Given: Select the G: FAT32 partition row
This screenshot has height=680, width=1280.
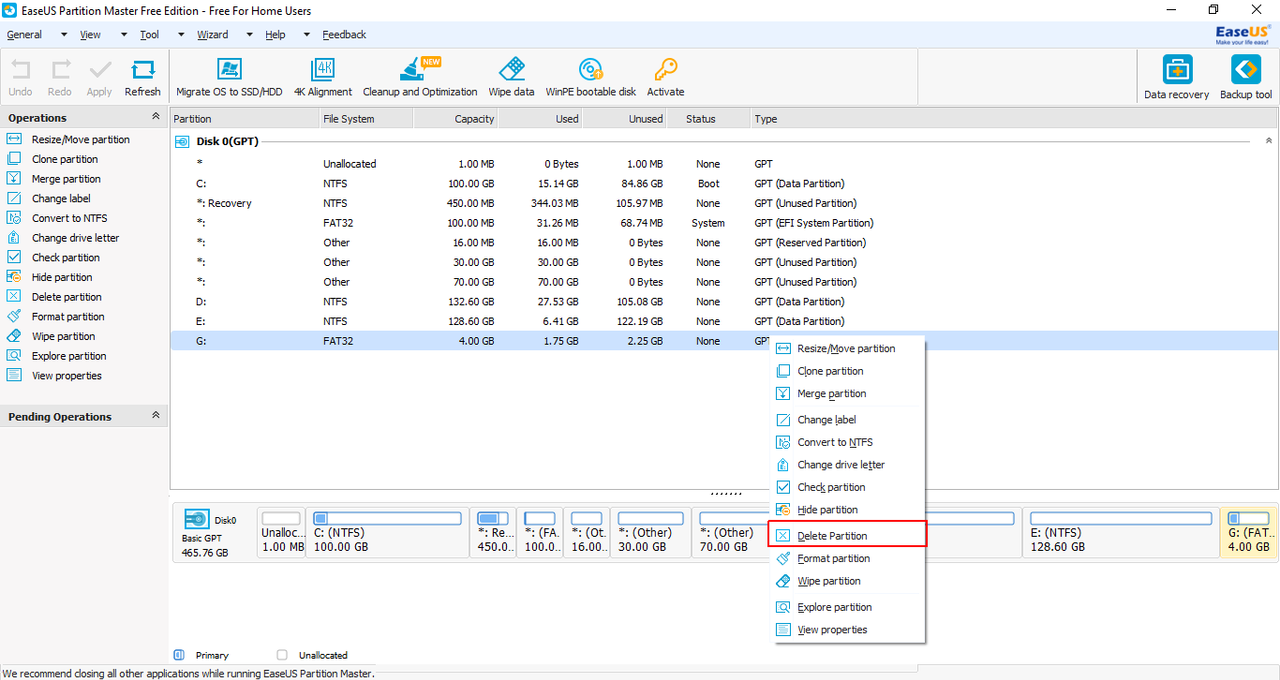Looking at the screenshot, I should [x=724, y=341].
